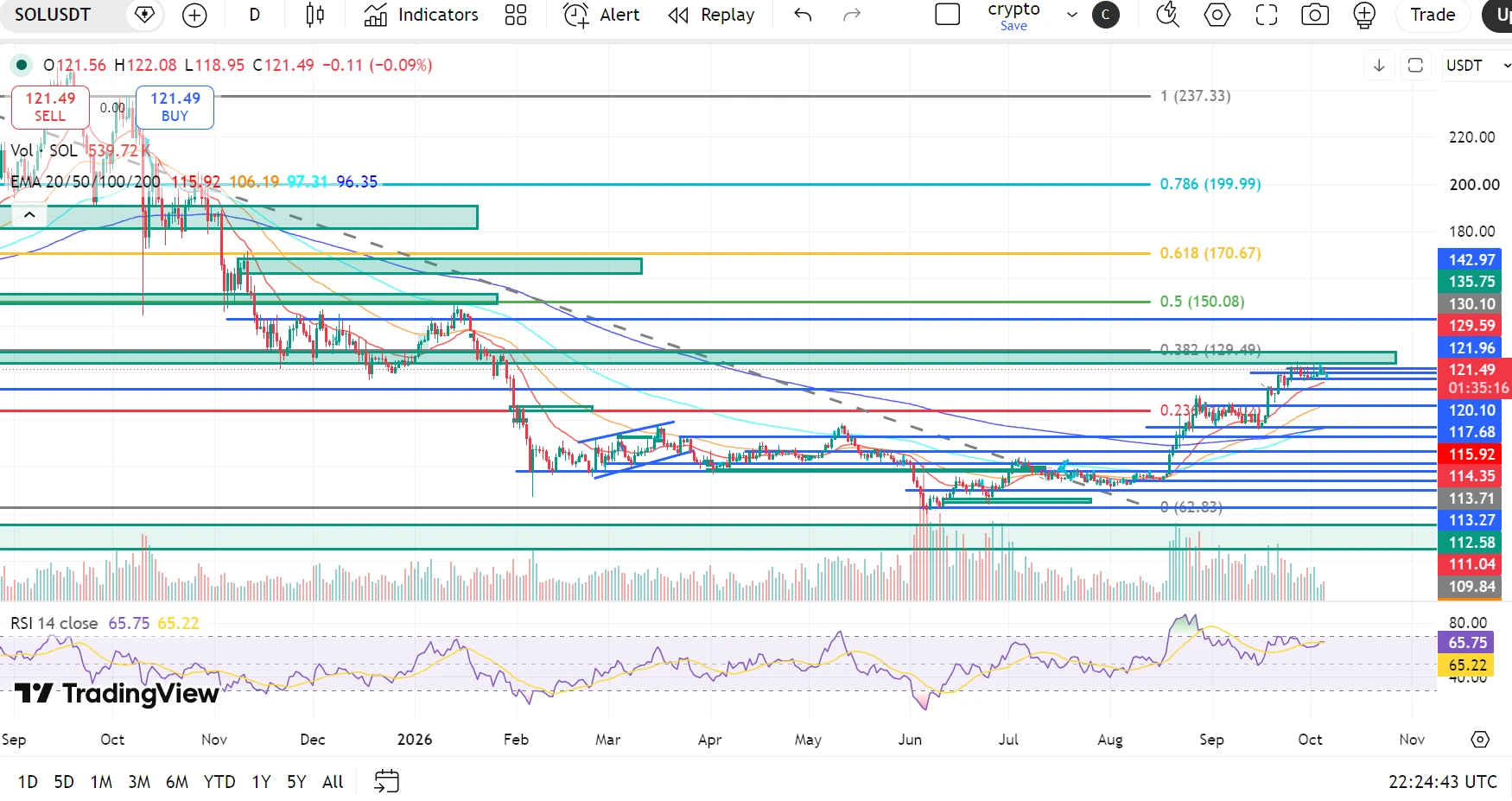1512x801 pixels.
Task: Click the publish idea icon
Action: click(1364, 15)
